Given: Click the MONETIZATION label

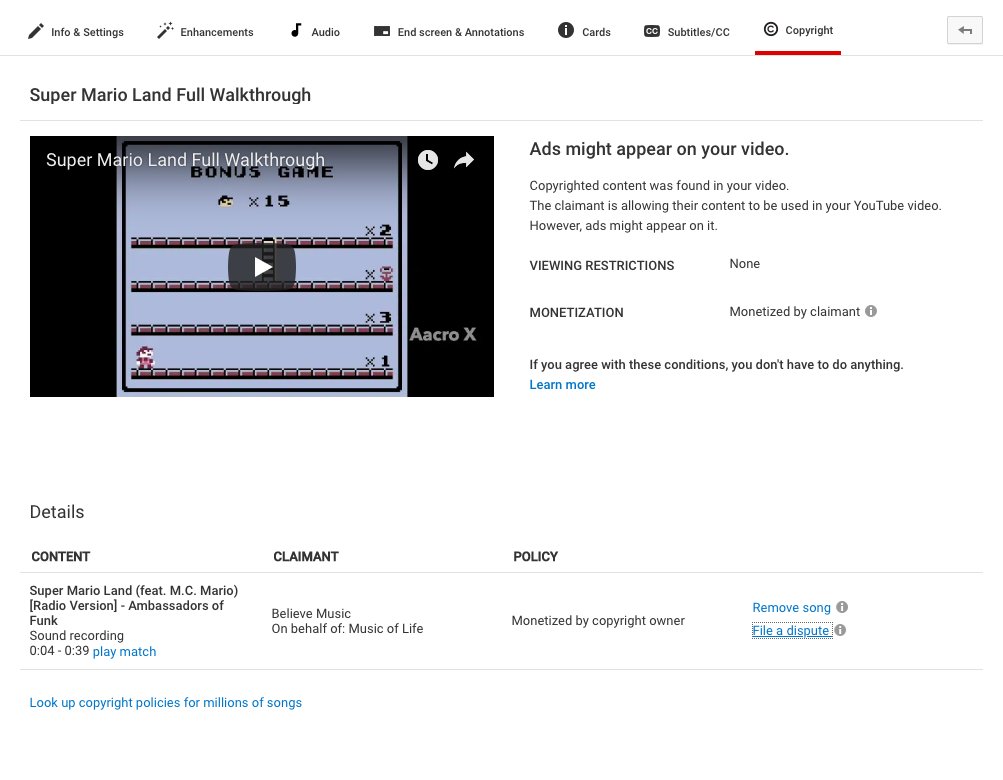Looking at the screenshot, I should click(x=576, y=313).
